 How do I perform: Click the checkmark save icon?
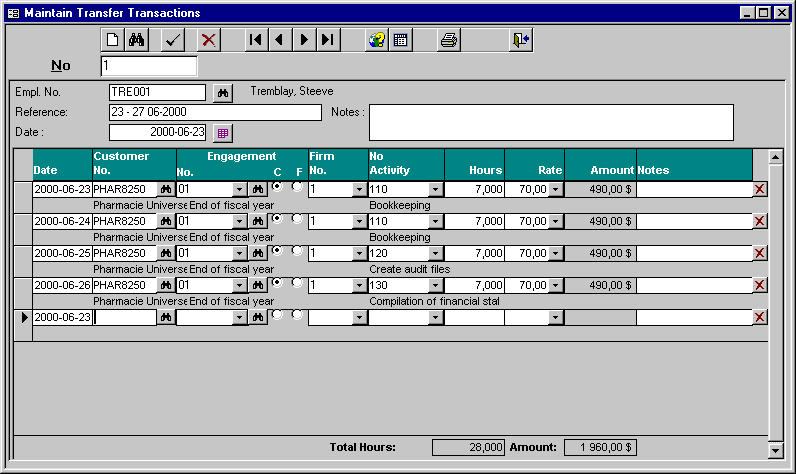click(173, 40)
